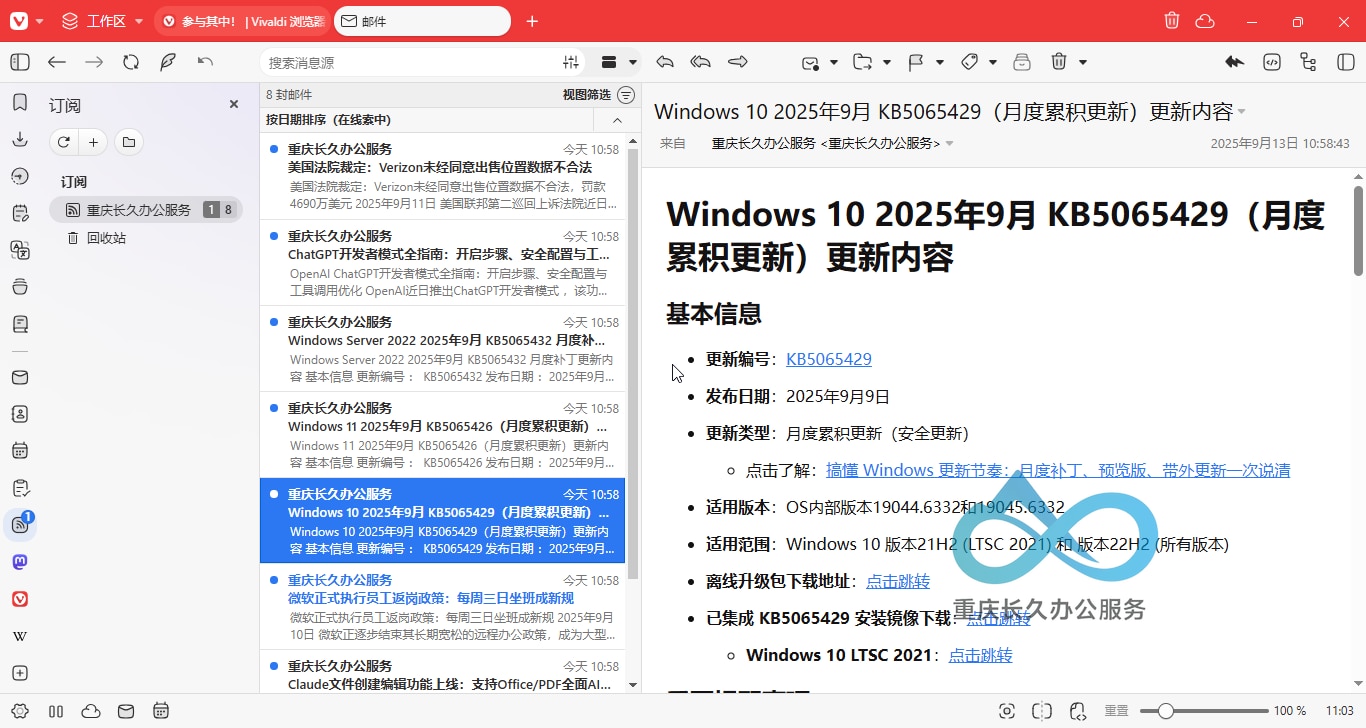This screenshot has width=1366, height=728.
Task: Open the Vivaldi main menu logo
Action: tap(19, 21)
